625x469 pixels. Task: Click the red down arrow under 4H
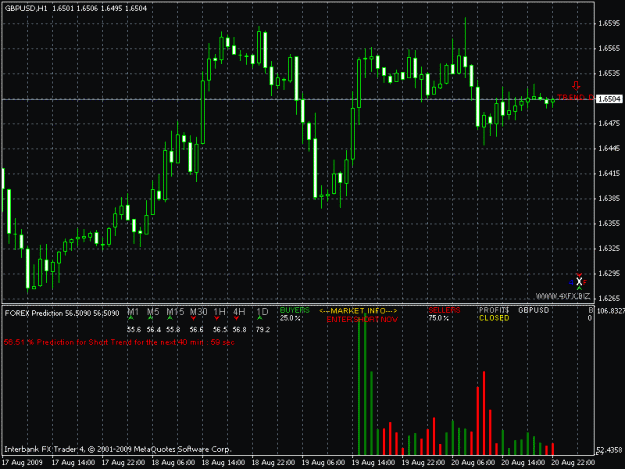tap(236, 318)
